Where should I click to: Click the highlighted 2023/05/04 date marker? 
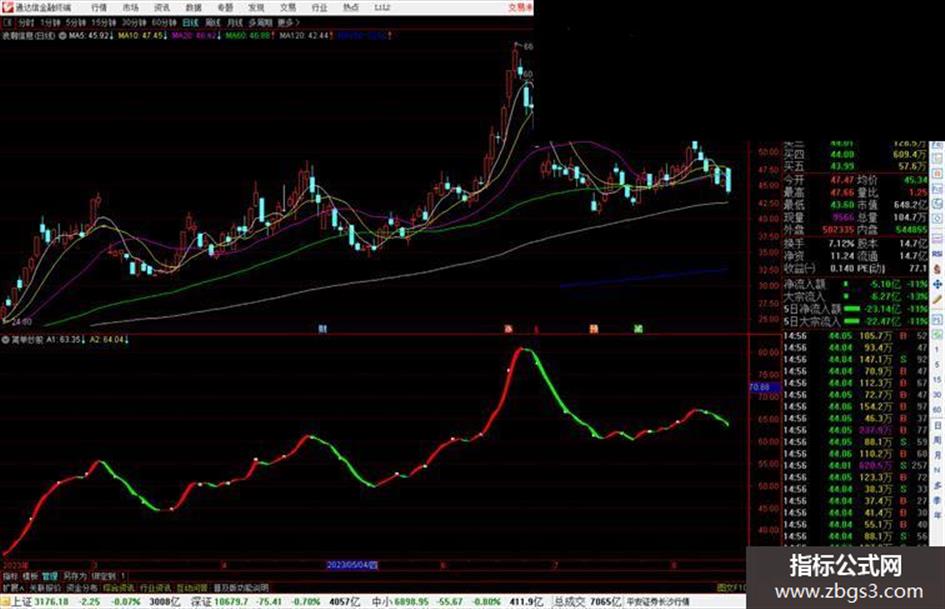[x=352, y=565]
